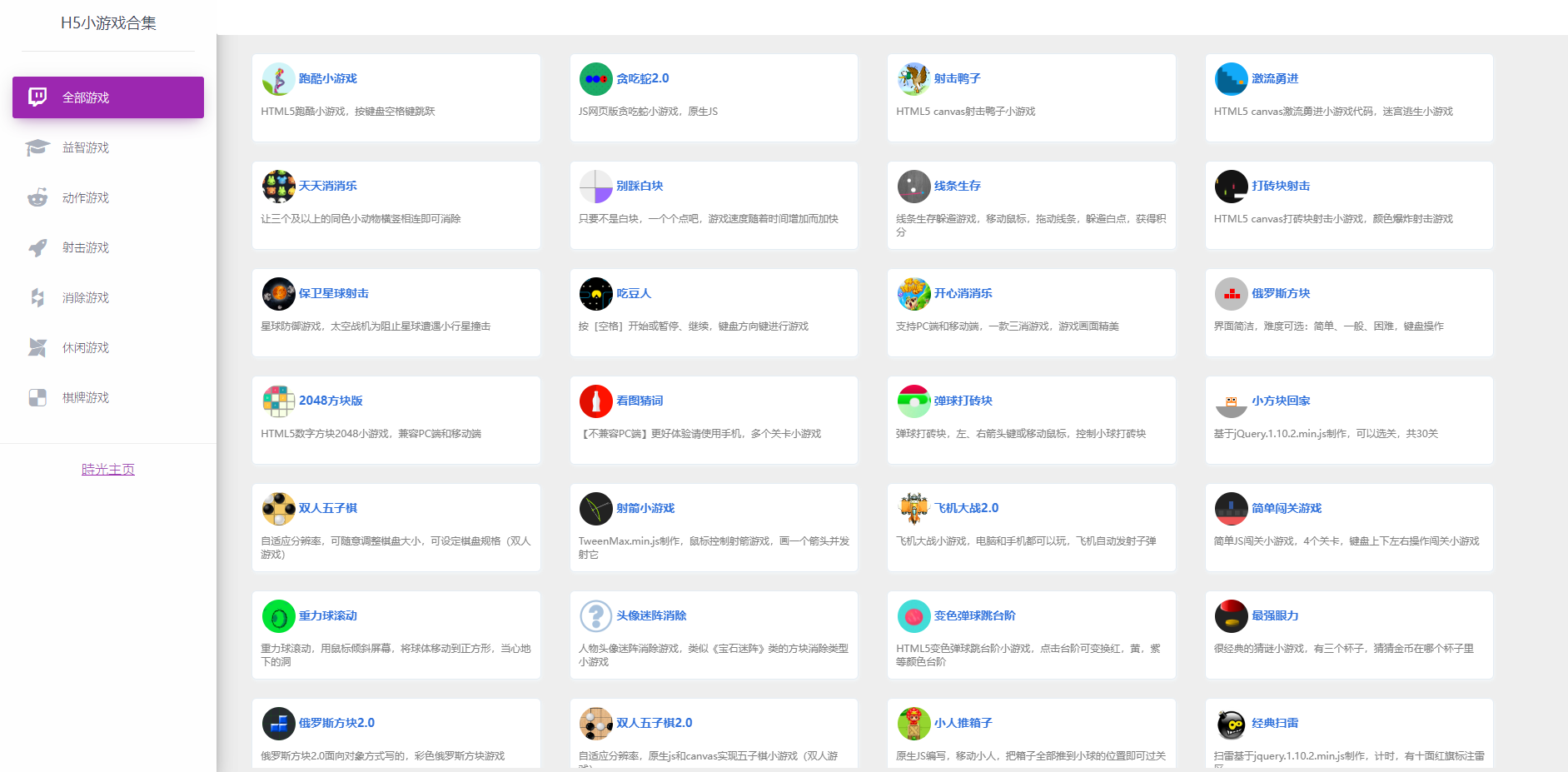Select the 射击游戏 sidebar icon
The image size is (1568, 772).
pos(37,247)
